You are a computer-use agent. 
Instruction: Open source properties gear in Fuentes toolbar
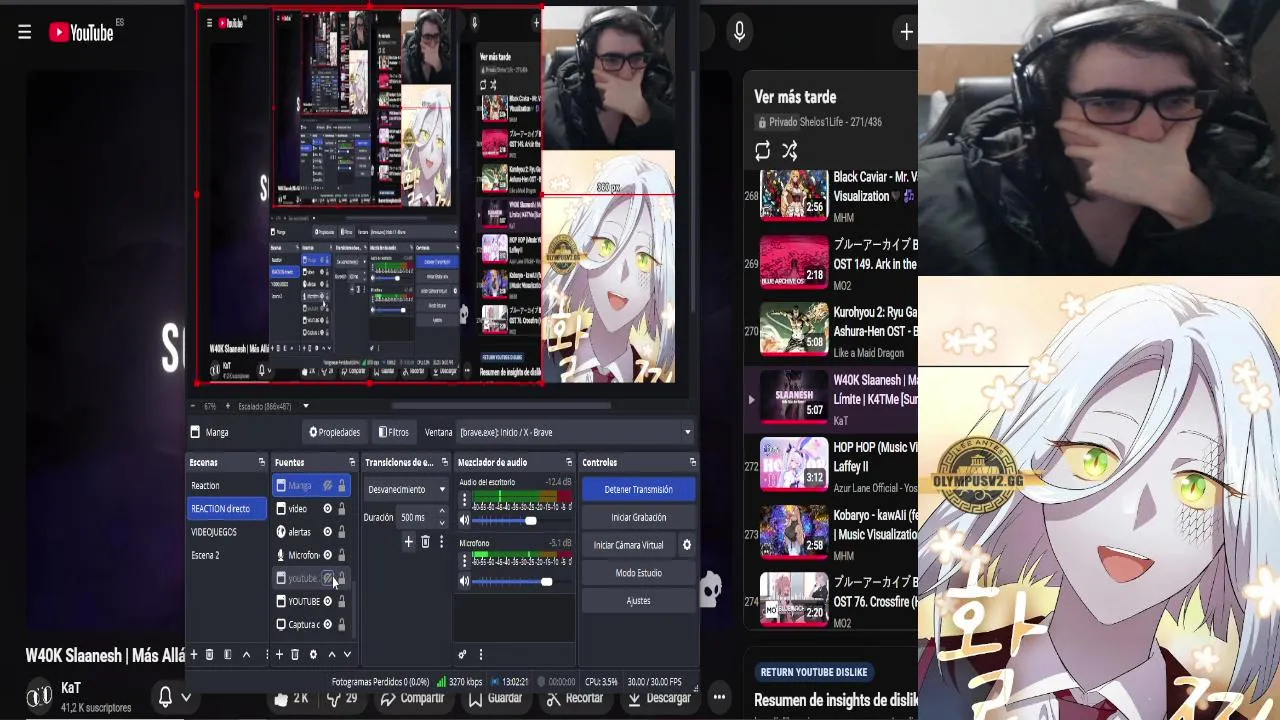point(313,654)
